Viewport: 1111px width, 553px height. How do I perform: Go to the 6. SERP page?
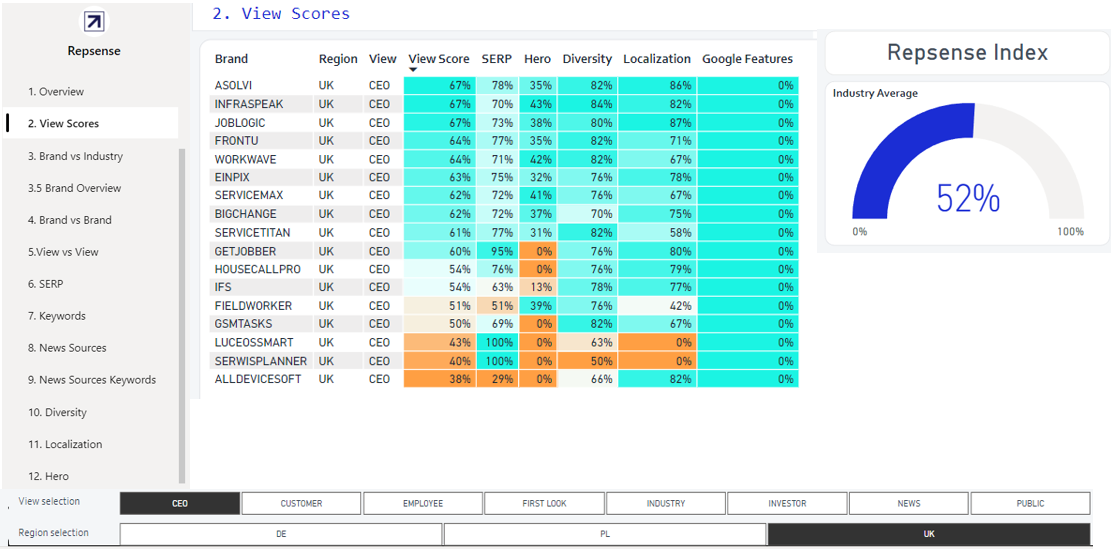[46, 284]
